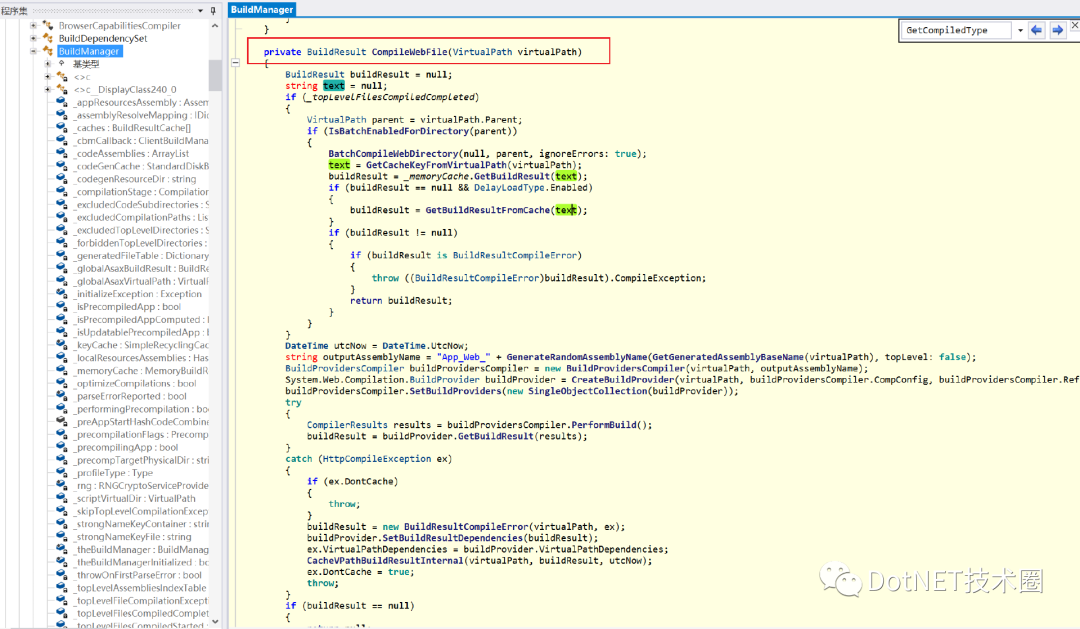Click the assembly tree scrollbar thumb
1080x629 pixels.
[215, 74]
